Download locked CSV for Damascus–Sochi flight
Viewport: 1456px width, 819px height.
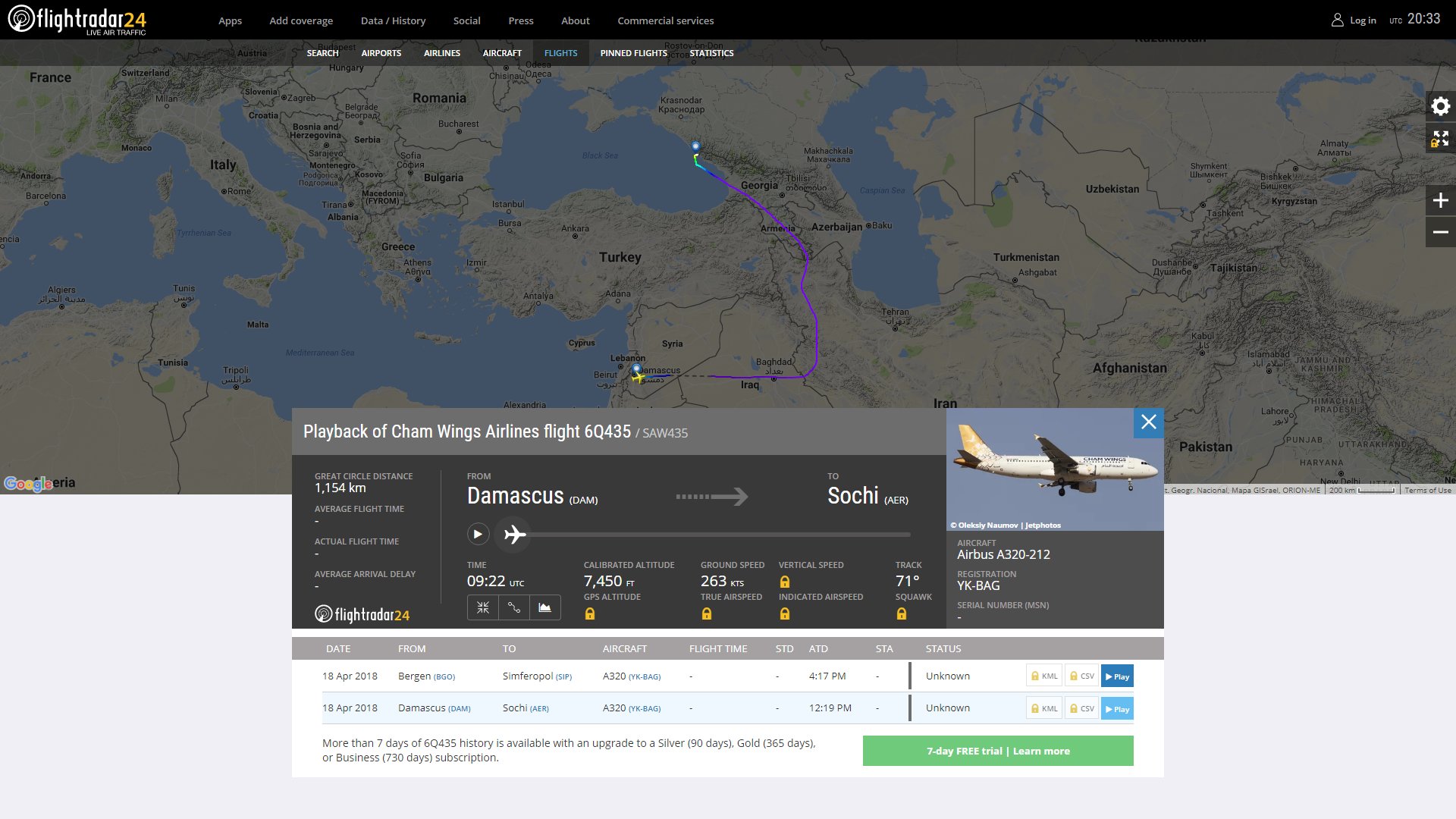tap(1081, 708)
